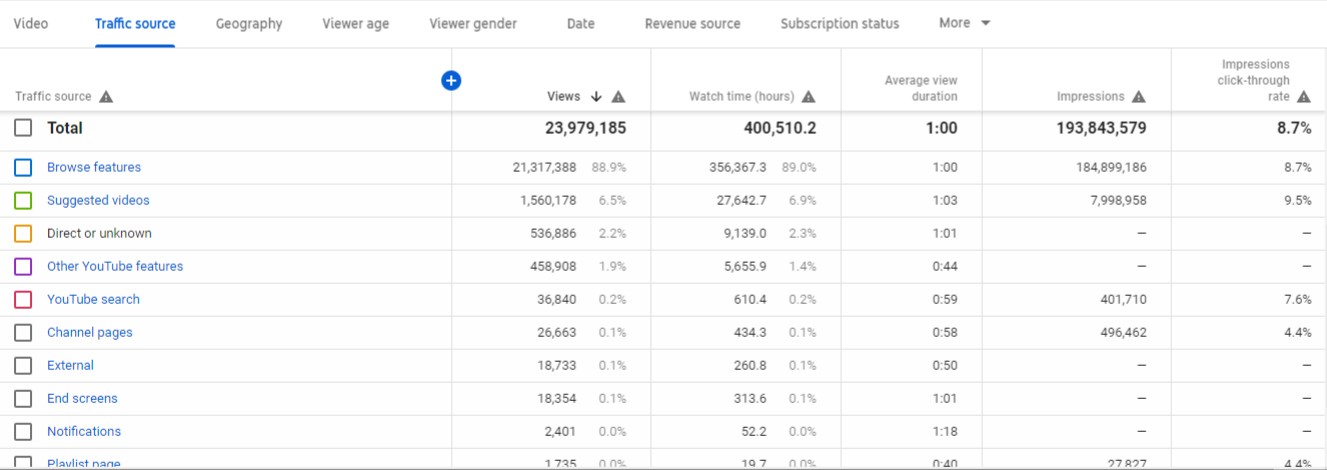Sort by Average view duration column header

(x=920, y=89)
